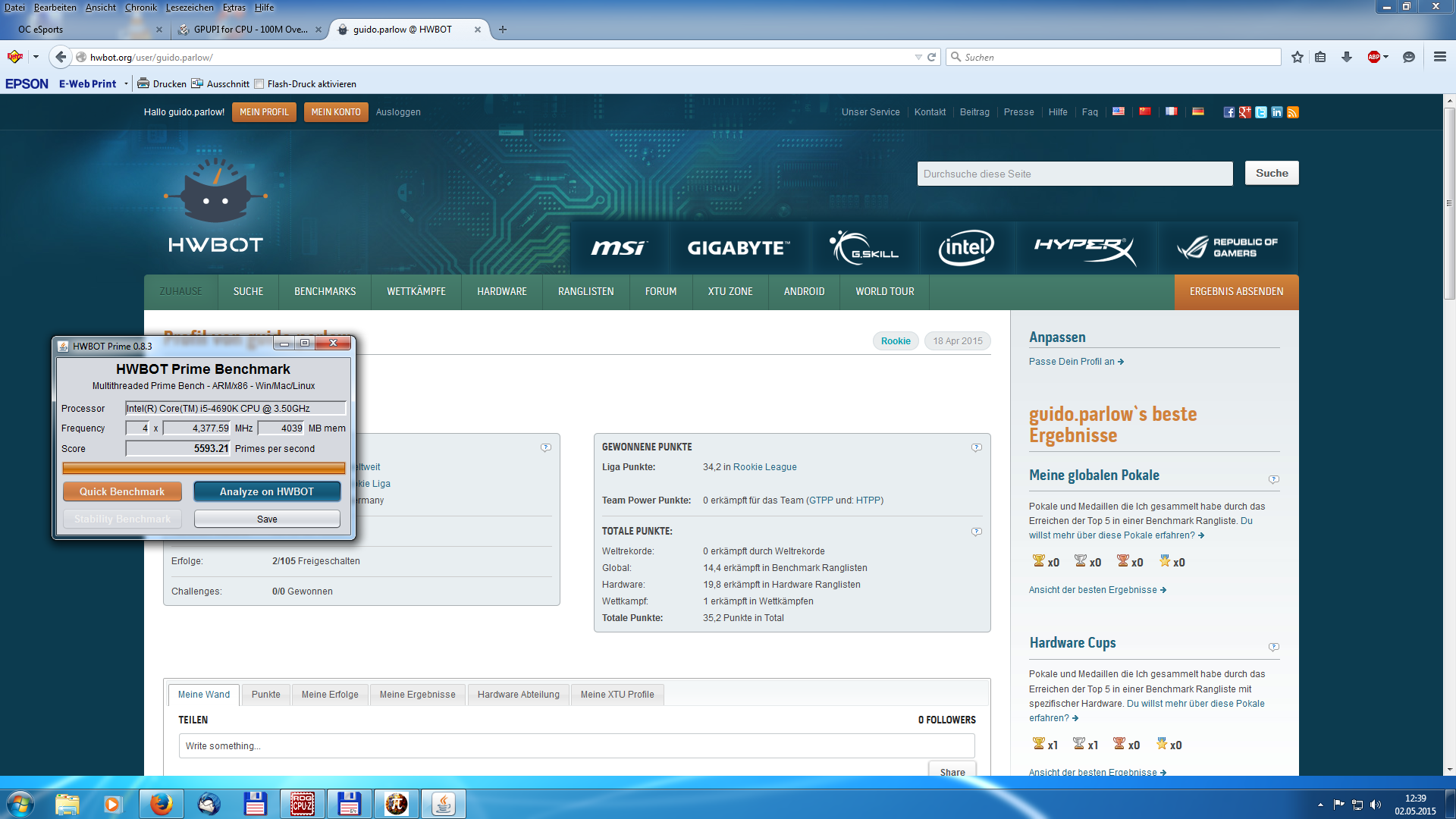Select the US flag language icon
The width and height of the screenshot is (1456, 819).
click(1119, 111)
